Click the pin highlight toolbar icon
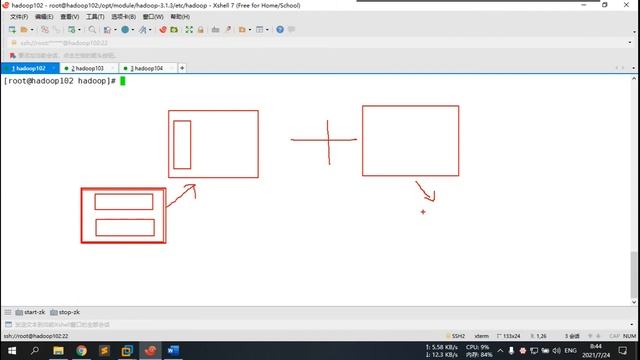The height and width of the screenshot is (360, 640). [x=228, y=29]
